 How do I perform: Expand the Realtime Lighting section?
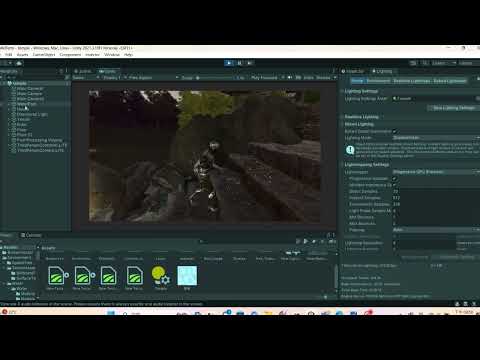click(x=342, y=117)
